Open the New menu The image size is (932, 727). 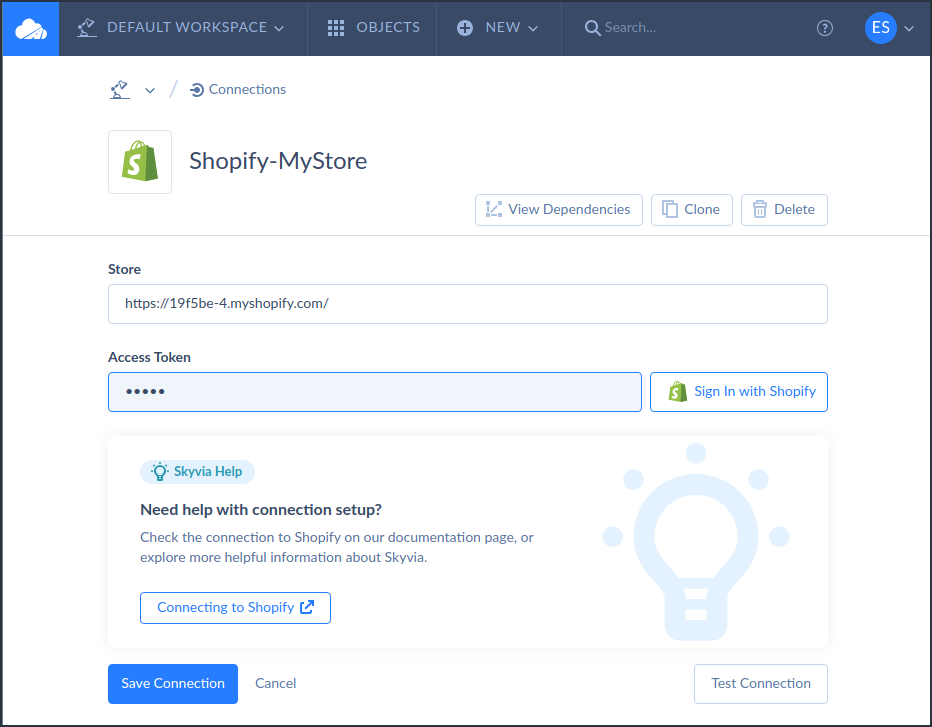tap(498, 28)
